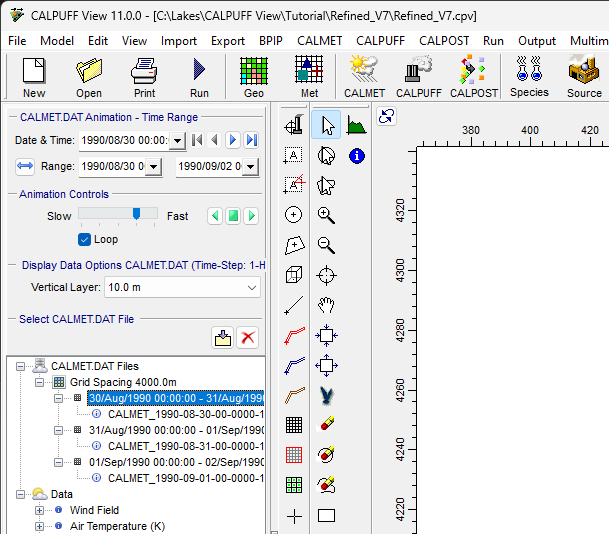Select the Data tree node

pos(61,494)
